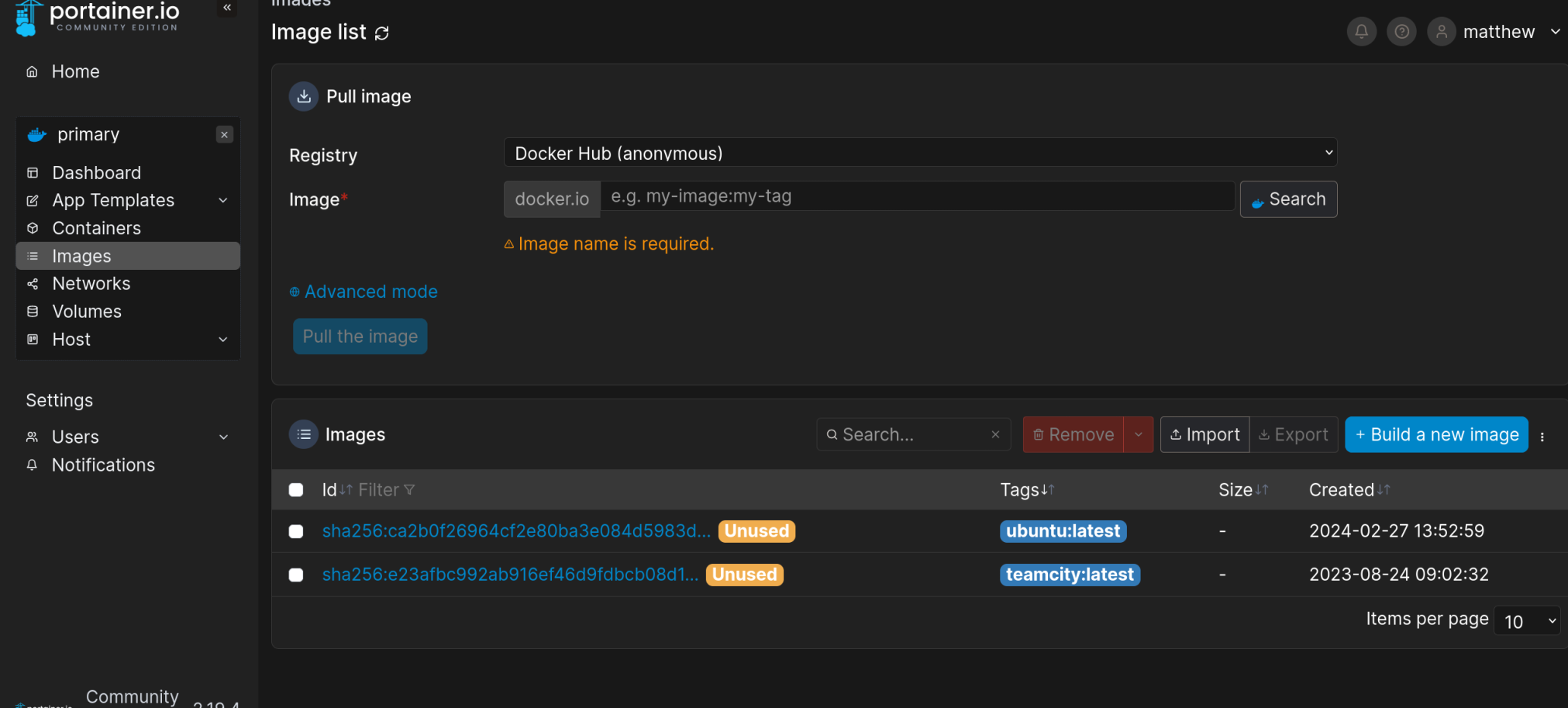Click the docker.io registry prefix
The width and height of the screenshot is (1568, 708).
[552, 199]
